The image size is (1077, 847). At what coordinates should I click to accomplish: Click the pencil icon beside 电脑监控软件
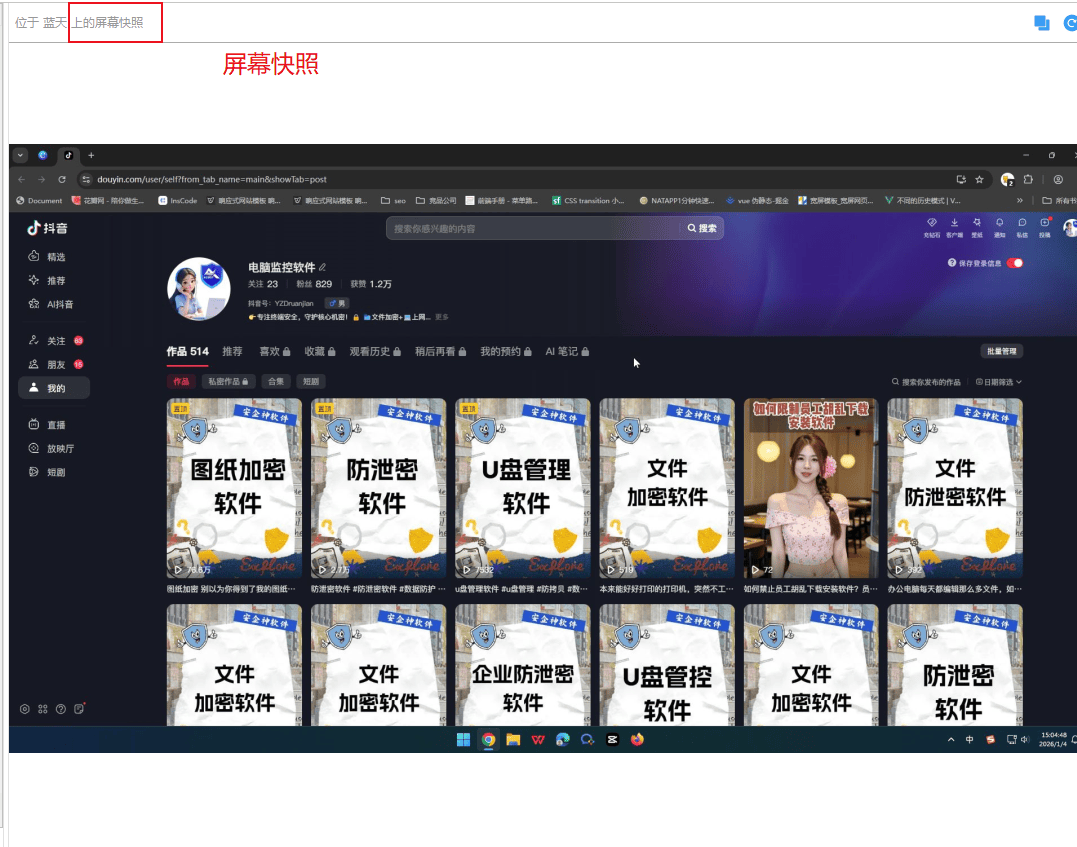(x=322, y=268)
